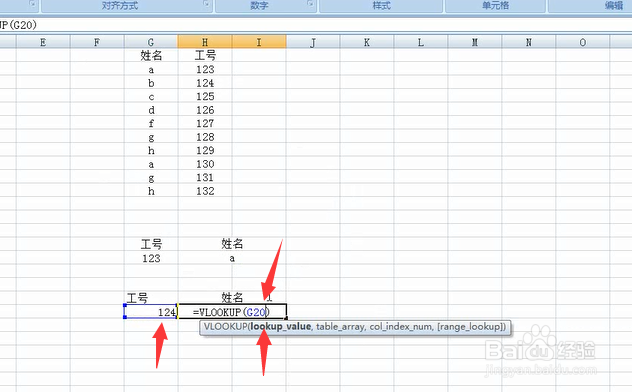Click 工号 header at top of column H
Viewport: 632px width, 392px height.
(205, 56)
